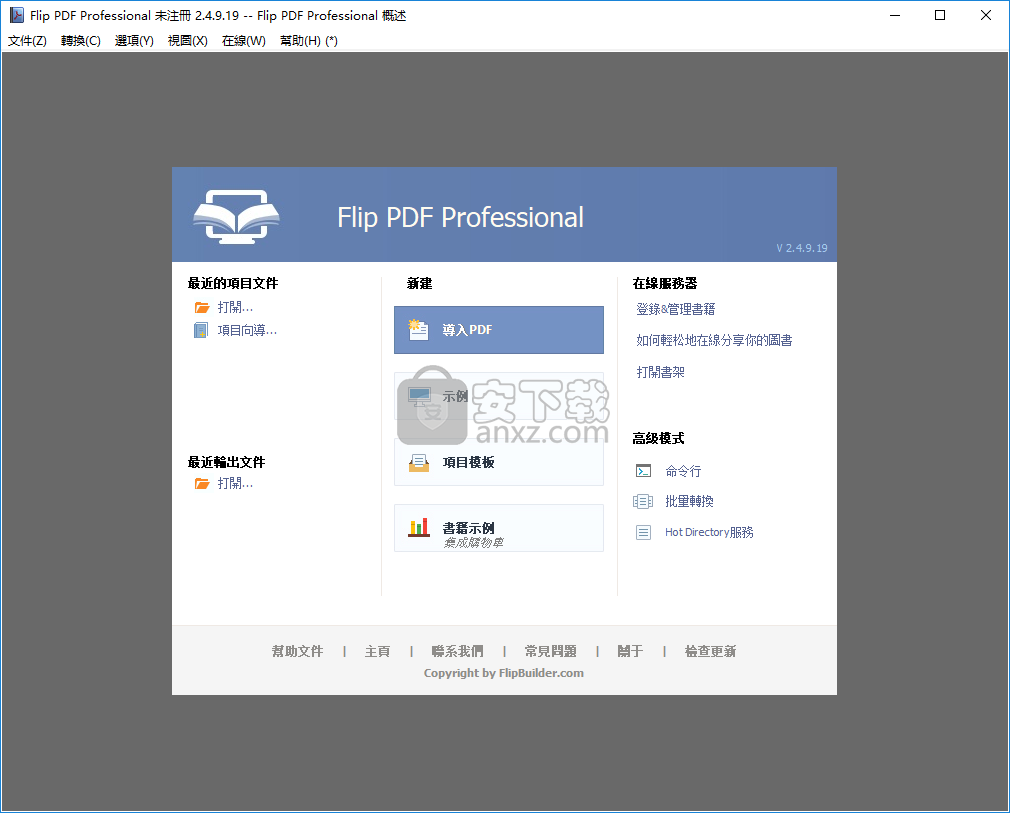Select the 項目模板 project template button
Image resolution: width=1010 pixels, height=813 pixels.
click(498, 462)
